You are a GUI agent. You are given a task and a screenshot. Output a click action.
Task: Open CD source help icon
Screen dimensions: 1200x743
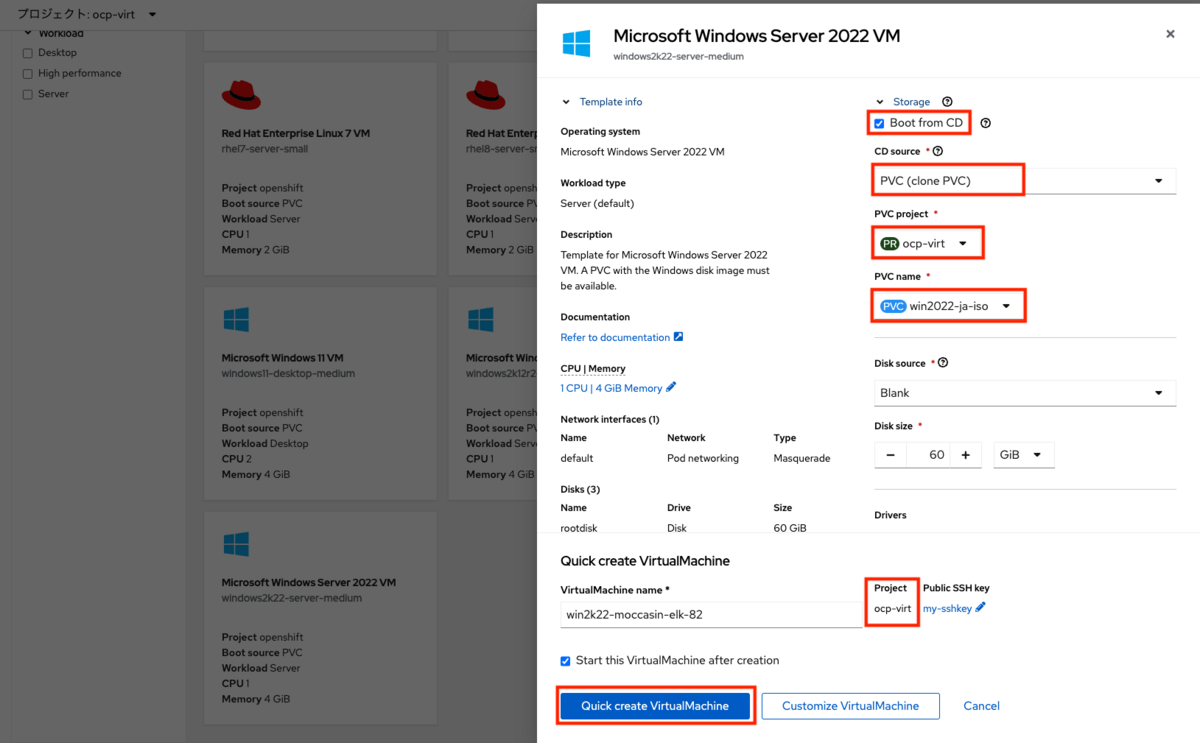tap(938, 151)
